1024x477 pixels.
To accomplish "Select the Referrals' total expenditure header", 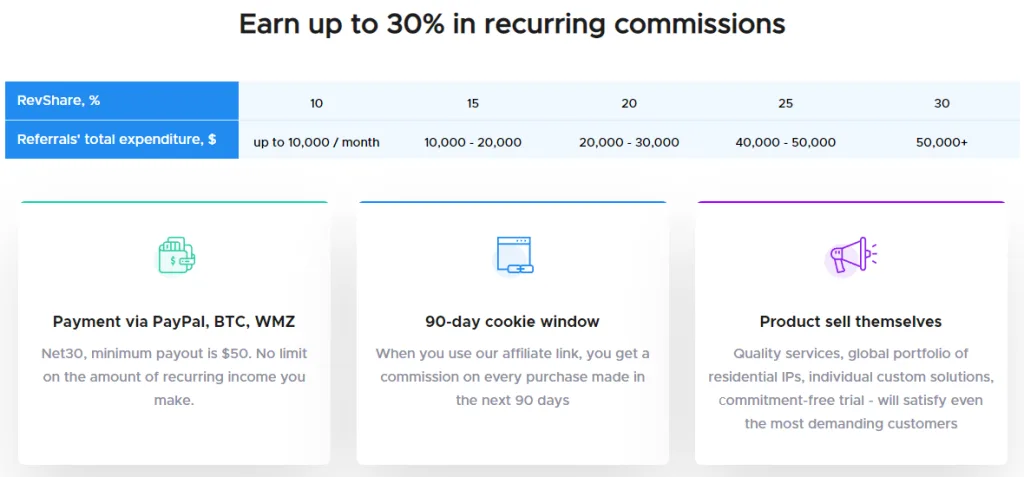I will 122,139.
